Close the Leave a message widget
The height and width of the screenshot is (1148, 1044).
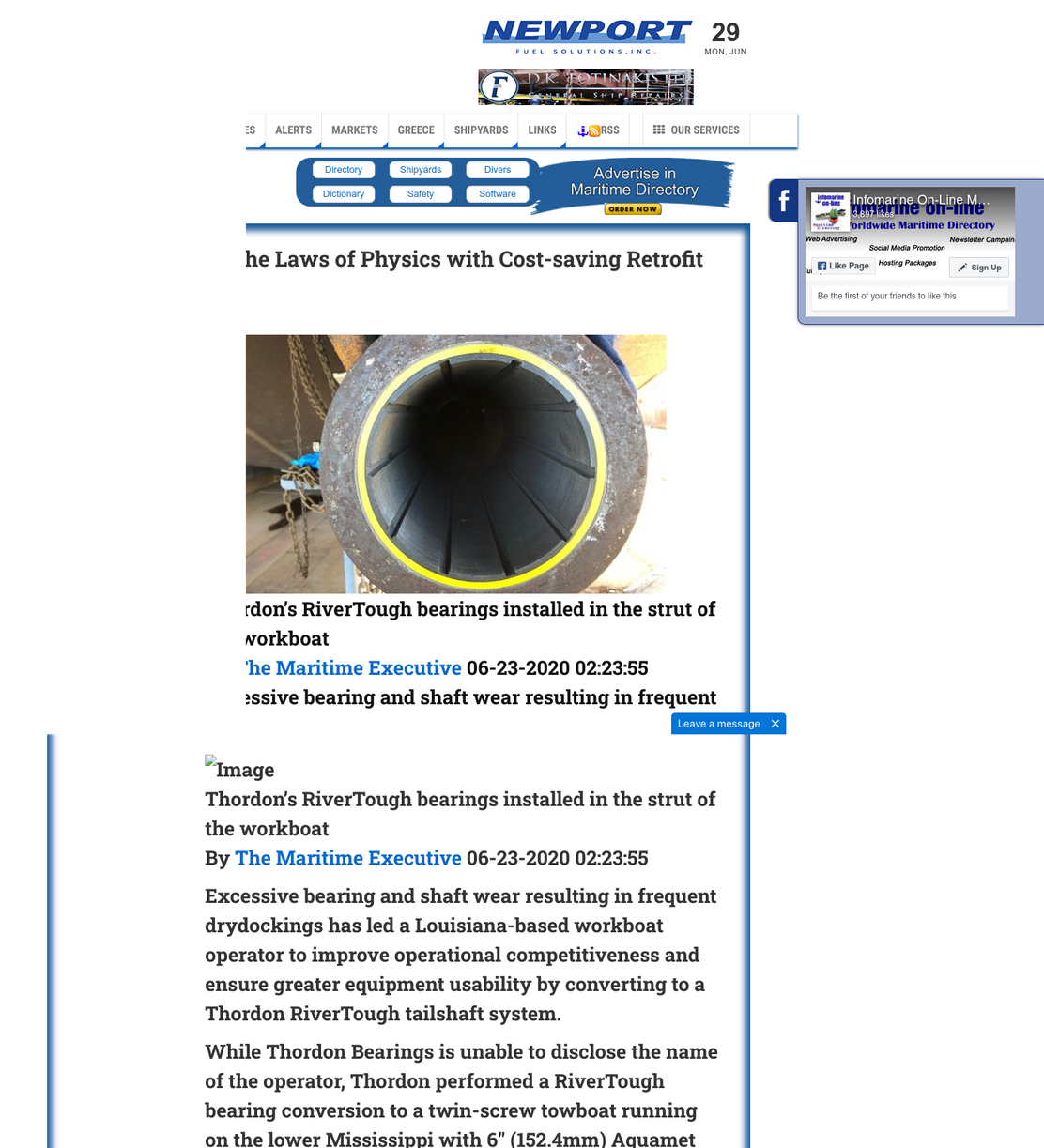pos(775,724)
